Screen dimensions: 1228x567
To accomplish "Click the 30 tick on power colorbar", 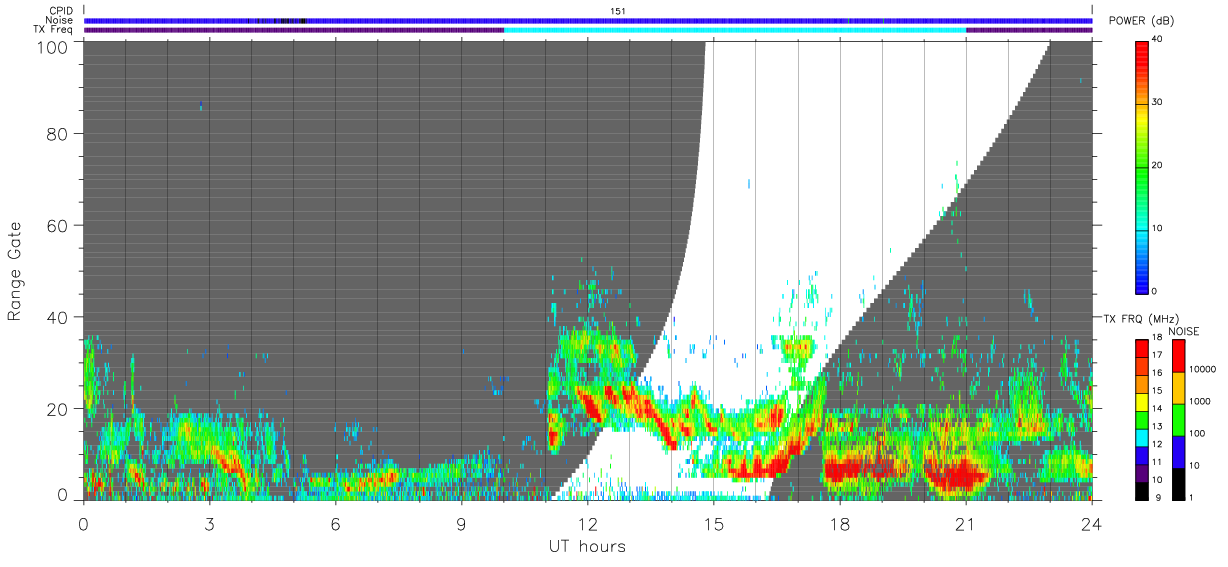I will (x=1159, y=103).
